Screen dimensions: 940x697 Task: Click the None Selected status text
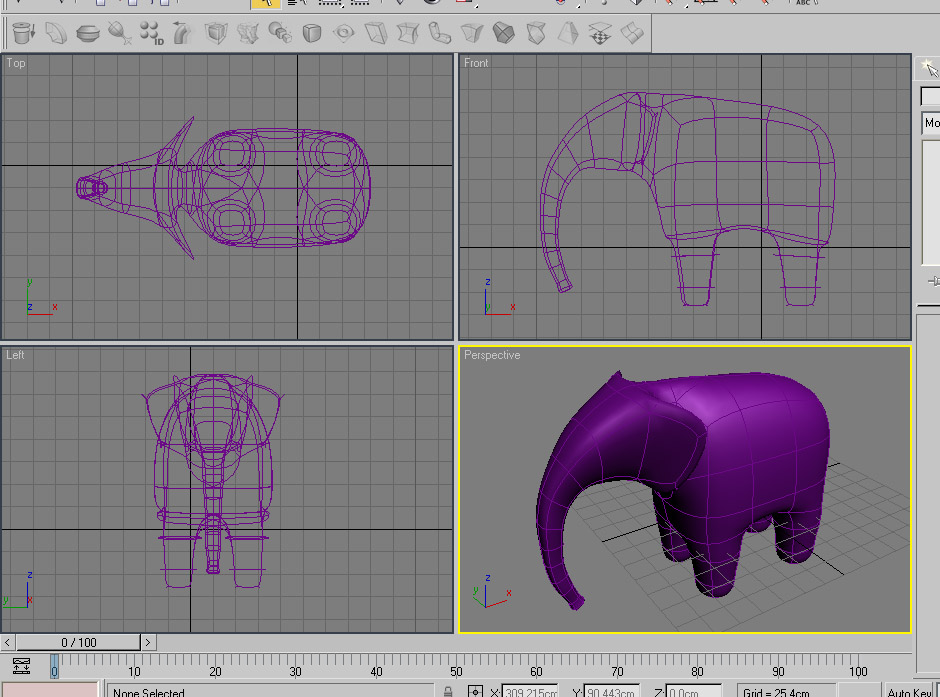(149, 692)
